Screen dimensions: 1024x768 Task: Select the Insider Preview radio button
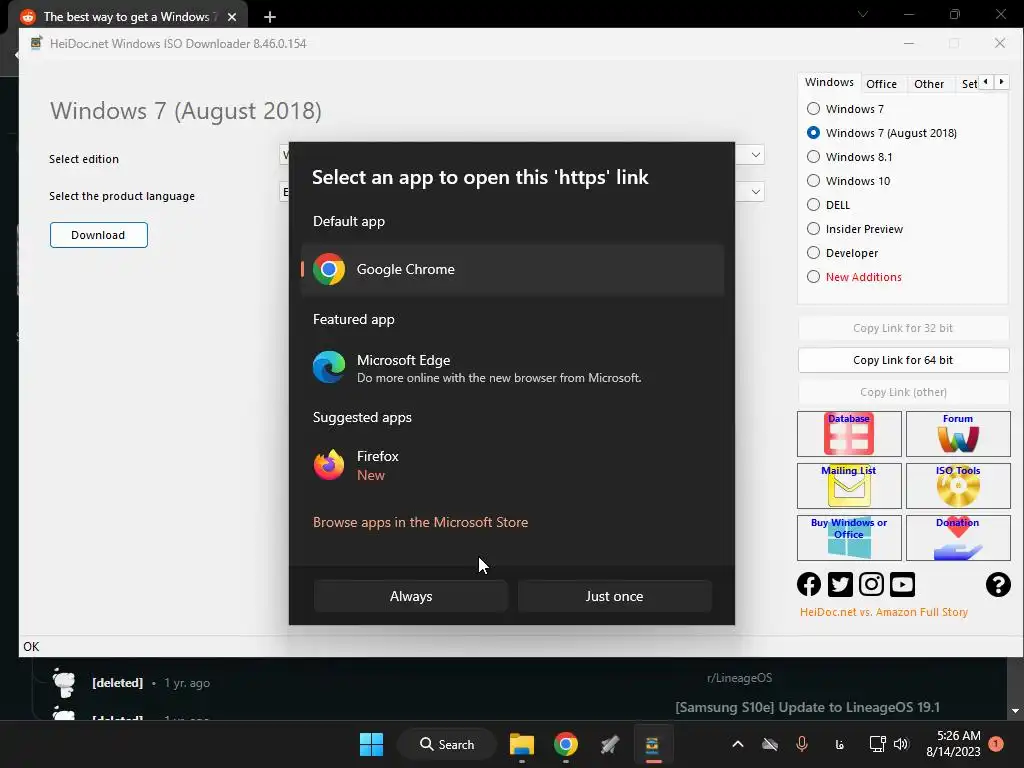813,229
